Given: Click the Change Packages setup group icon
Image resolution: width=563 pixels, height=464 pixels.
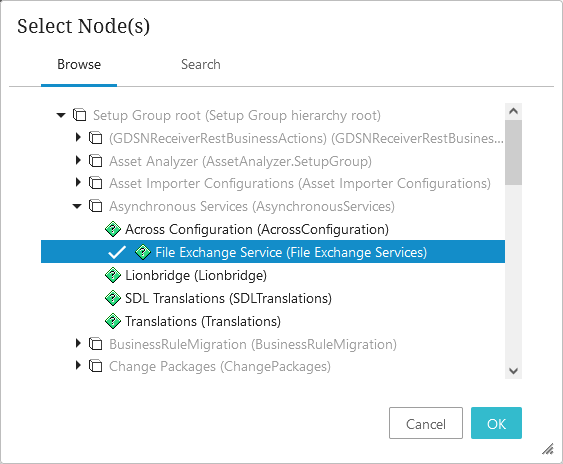Looking at the screenshot, I should 96,366.
